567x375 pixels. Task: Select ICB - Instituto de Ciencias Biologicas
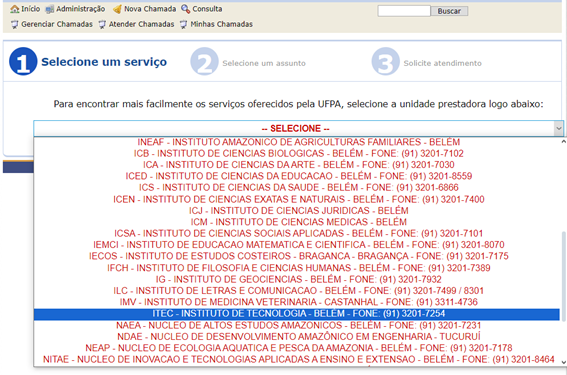tap(297, 153)
